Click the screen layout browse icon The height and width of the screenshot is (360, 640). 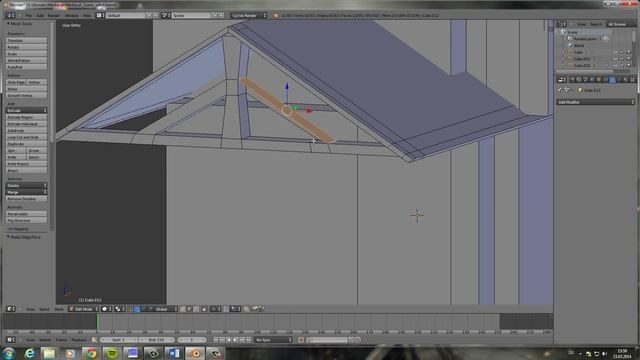(x=100, y=15)
